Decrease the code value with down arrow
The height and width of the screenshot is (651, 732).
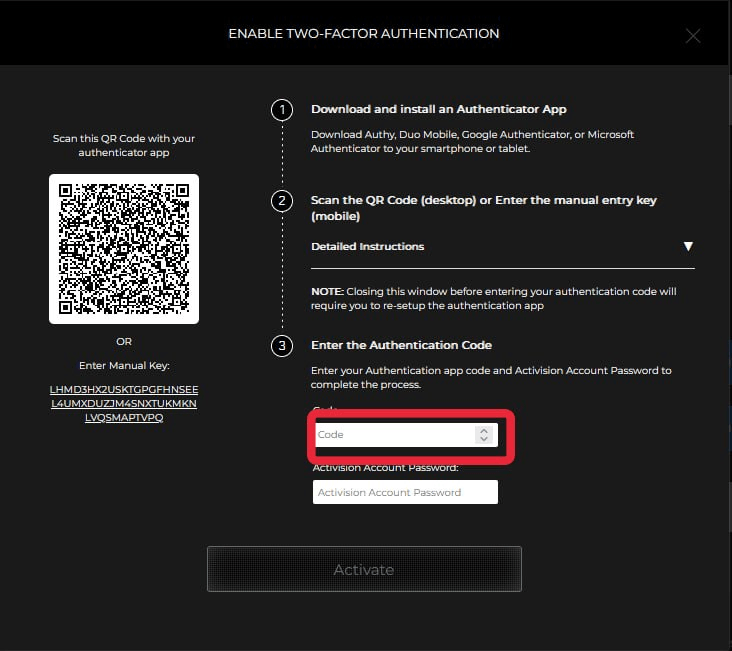pyautogui.click(x=484, y=439)
